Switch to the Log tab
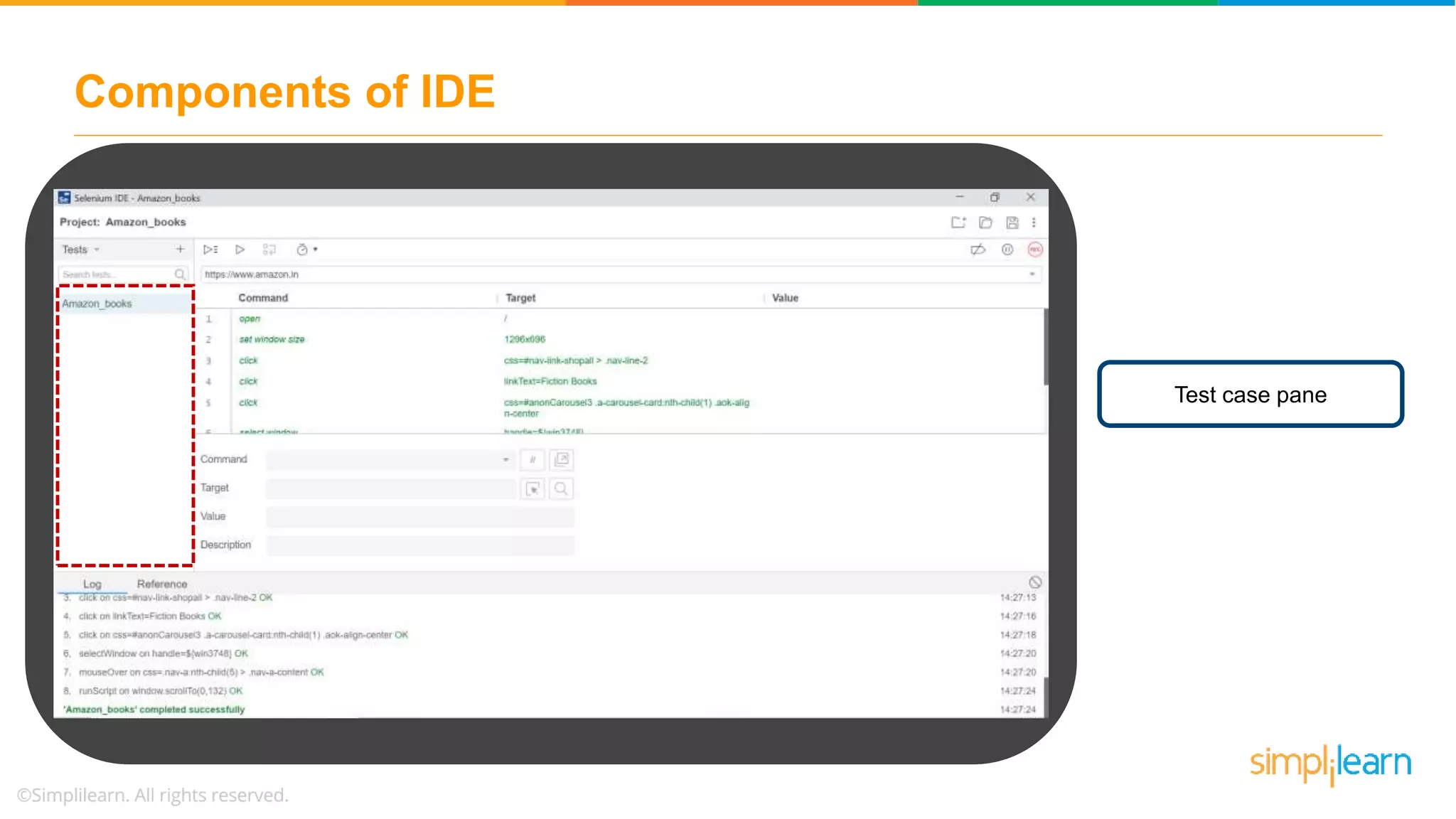The image size is (1456, 819). [x=92, y=584]
